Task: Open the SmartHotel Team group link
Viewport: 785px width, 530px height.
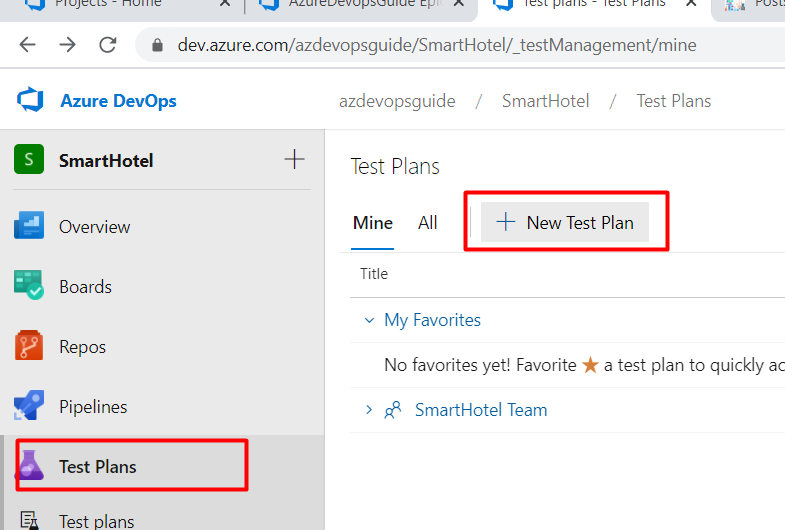Action: (481, 410)
